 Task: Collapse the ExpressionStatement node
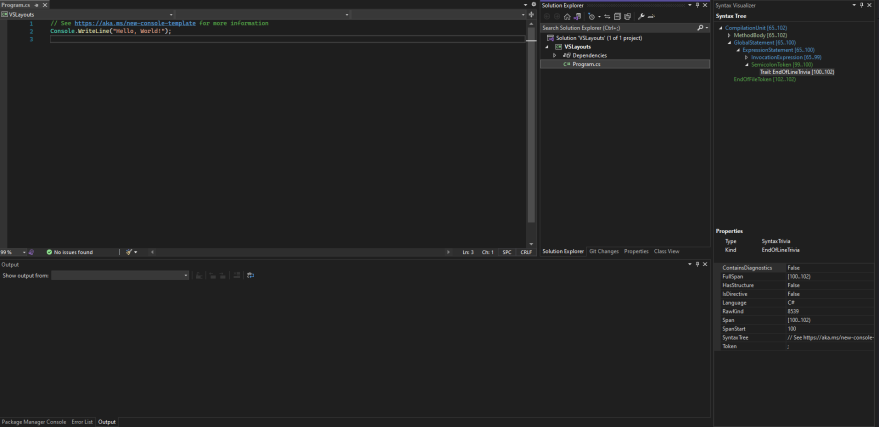[738, 50]
